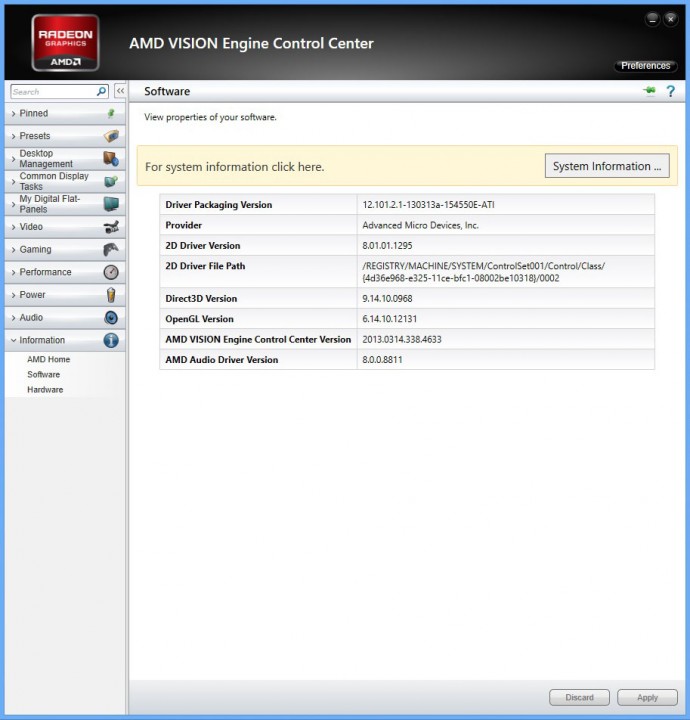Click the search magnifier icon
This screenshot has height=720, width=690.
(x=101, y=91)
